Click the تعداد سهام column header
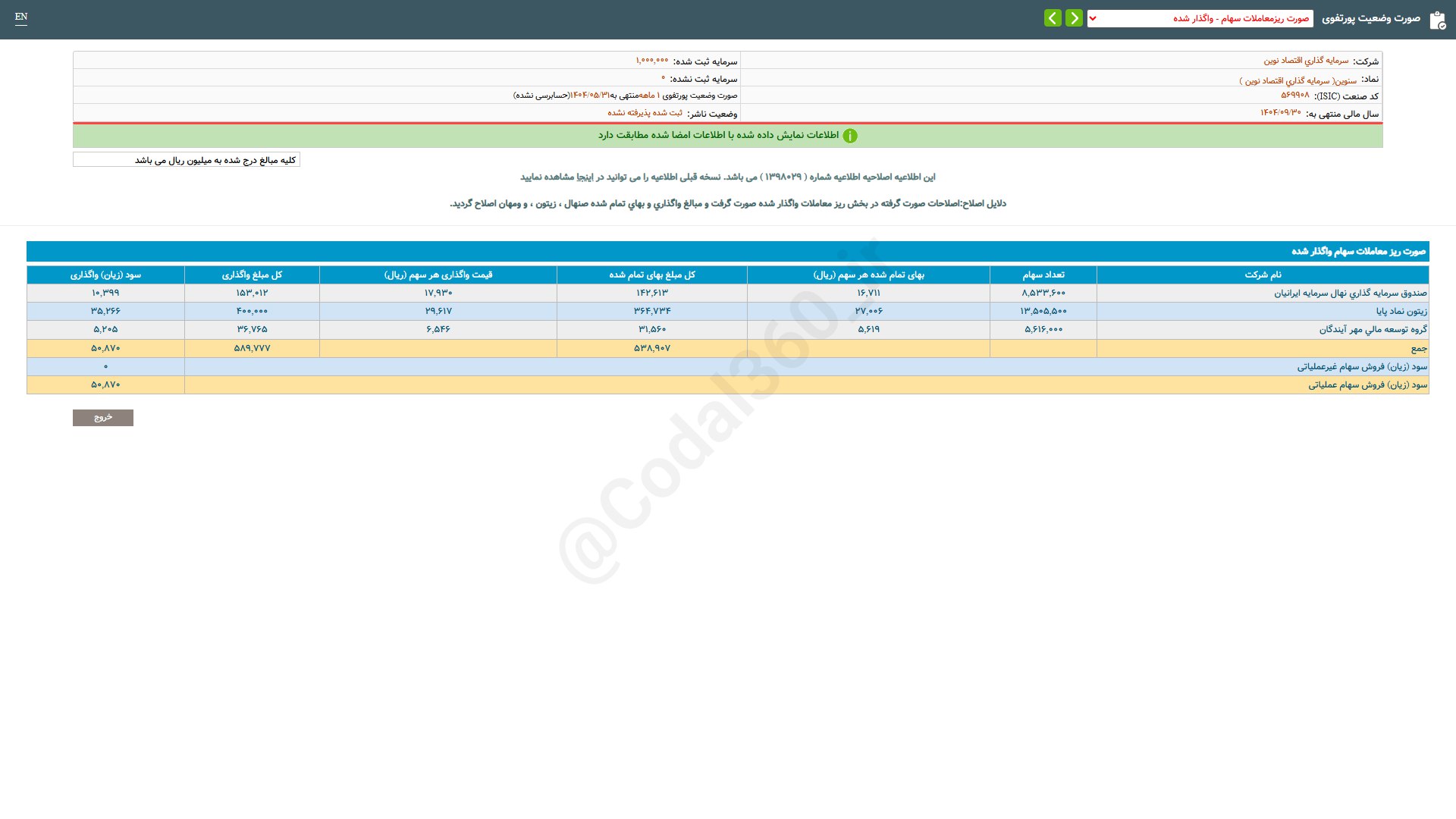The image size is (1456, 819). (1043, 275)
